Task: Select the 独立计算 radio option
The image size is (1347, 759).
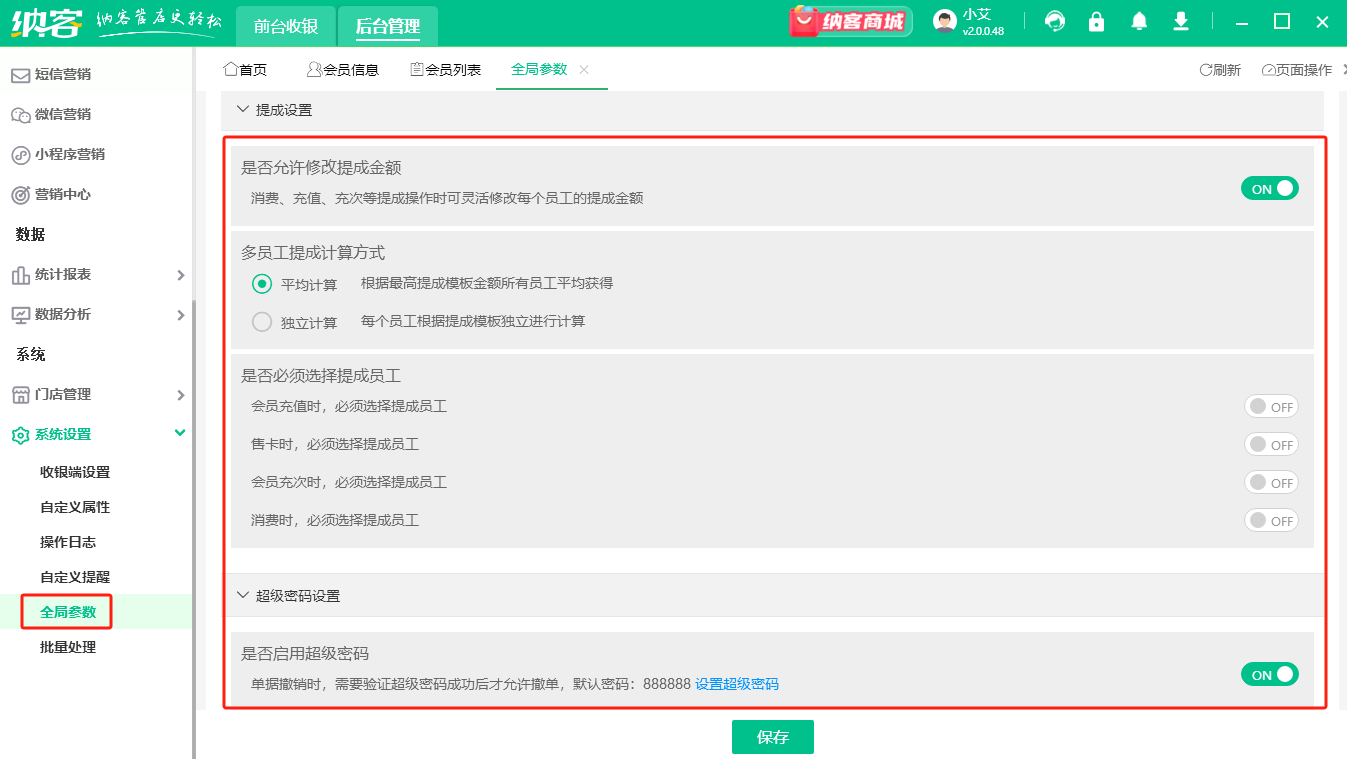Action: click(260, 321)
